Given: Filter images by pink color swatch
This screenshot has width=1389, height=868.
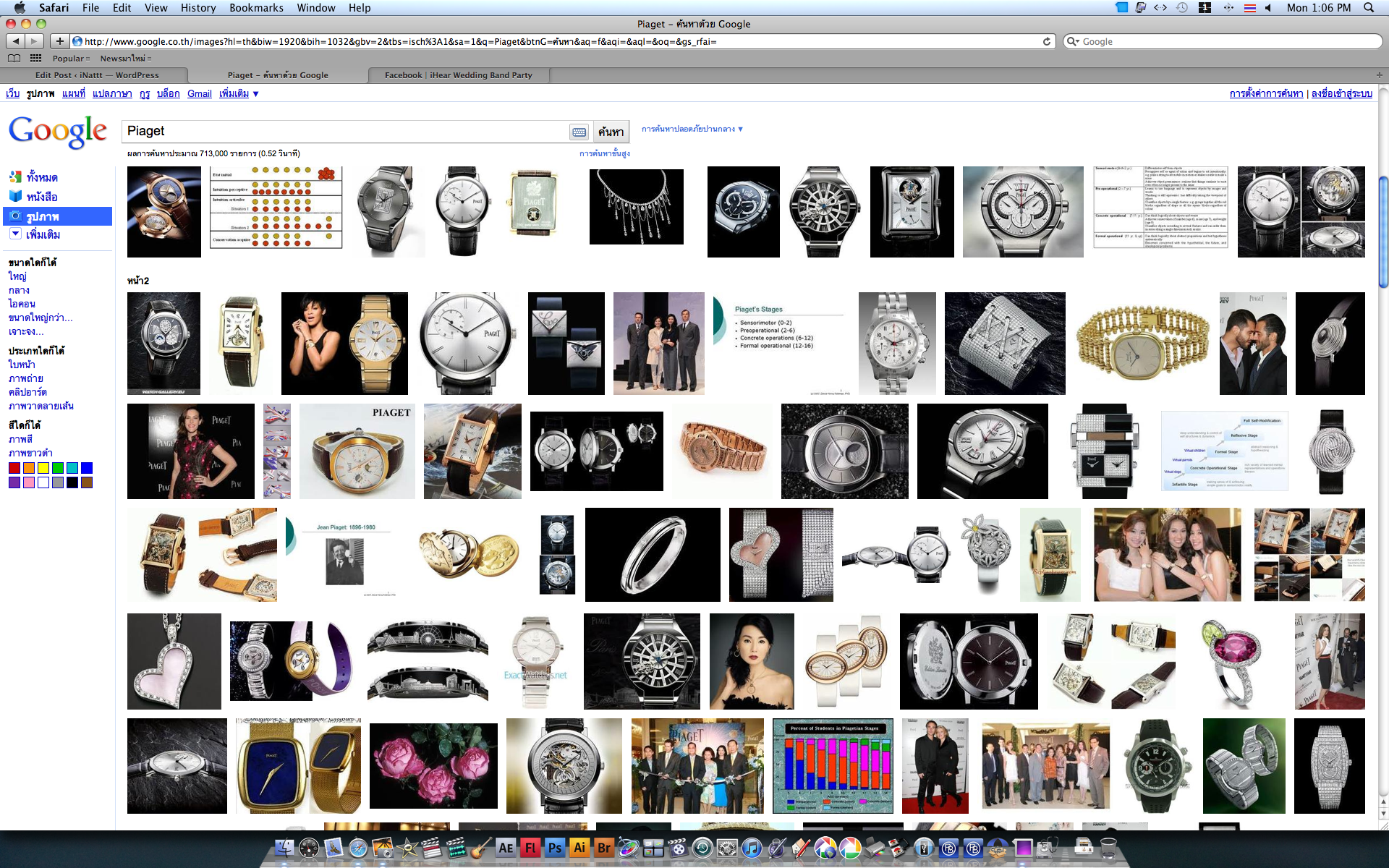Looking at the screenshot, I should coord(29,482).
